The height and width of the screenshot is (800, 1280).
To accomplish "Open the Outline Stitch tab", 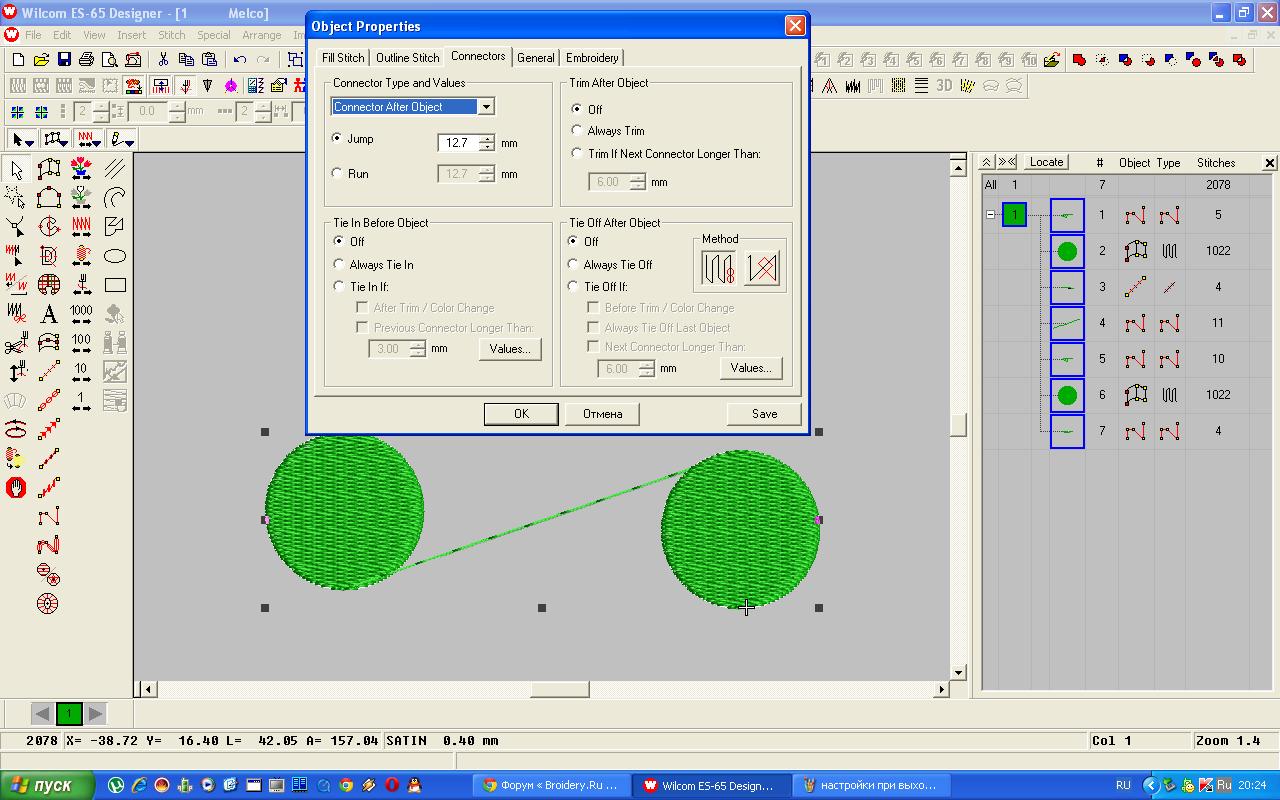I will click(x=407, y=58).
